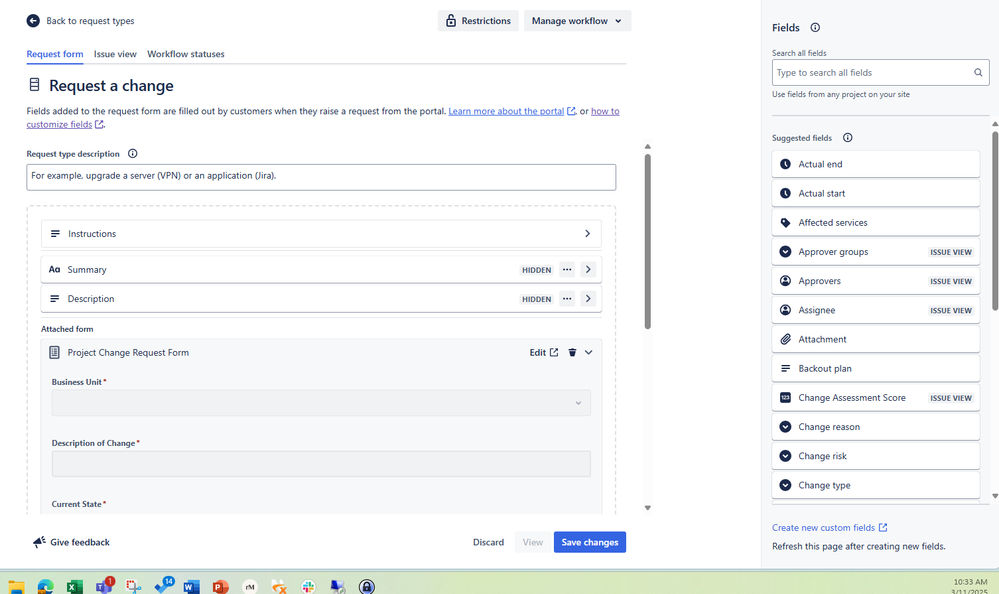999x594 pixels.
Task: Click the Give feedback megaphone icon
Action: 38,541
